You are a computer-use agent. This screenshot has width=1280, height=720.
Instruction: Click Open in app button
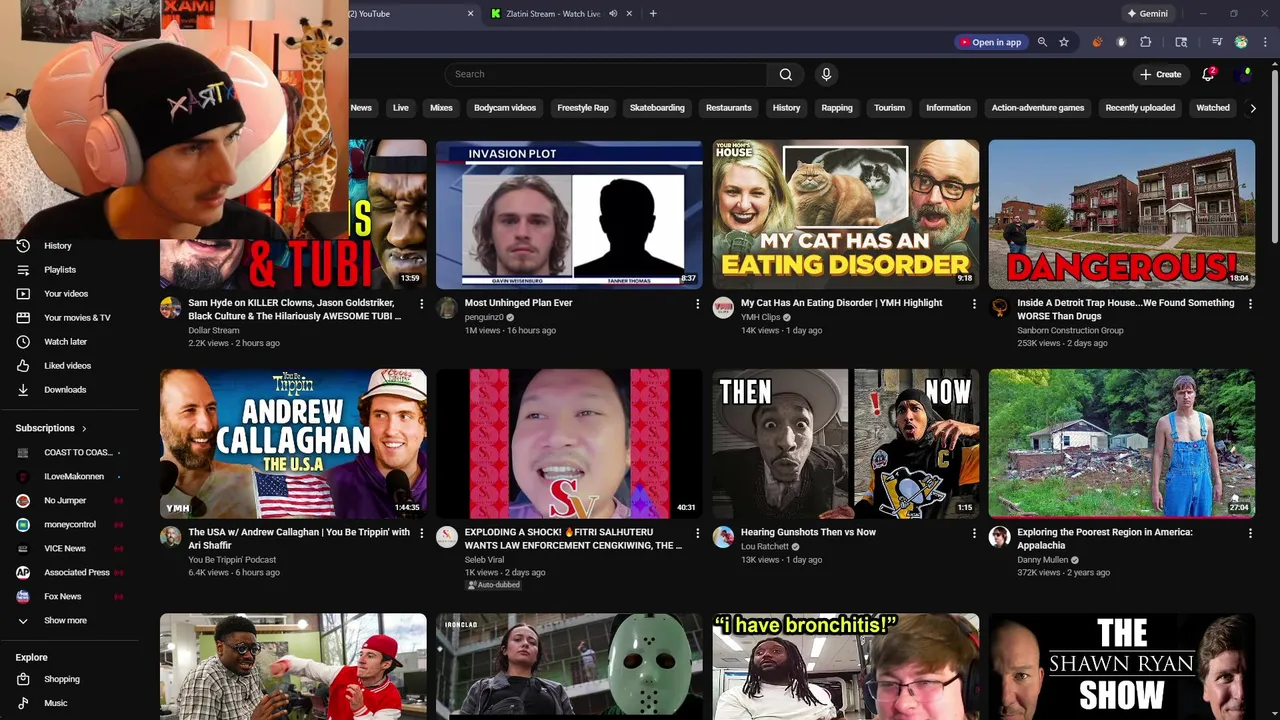pyautogui.click(x=990, y=42)
